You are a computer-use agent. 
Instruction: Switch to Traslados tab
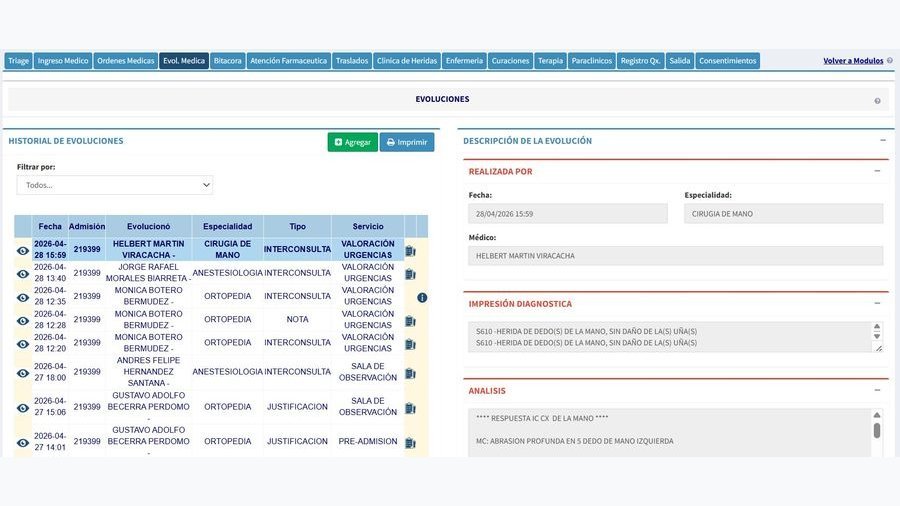pyautogui.click(x=352, y=61)
